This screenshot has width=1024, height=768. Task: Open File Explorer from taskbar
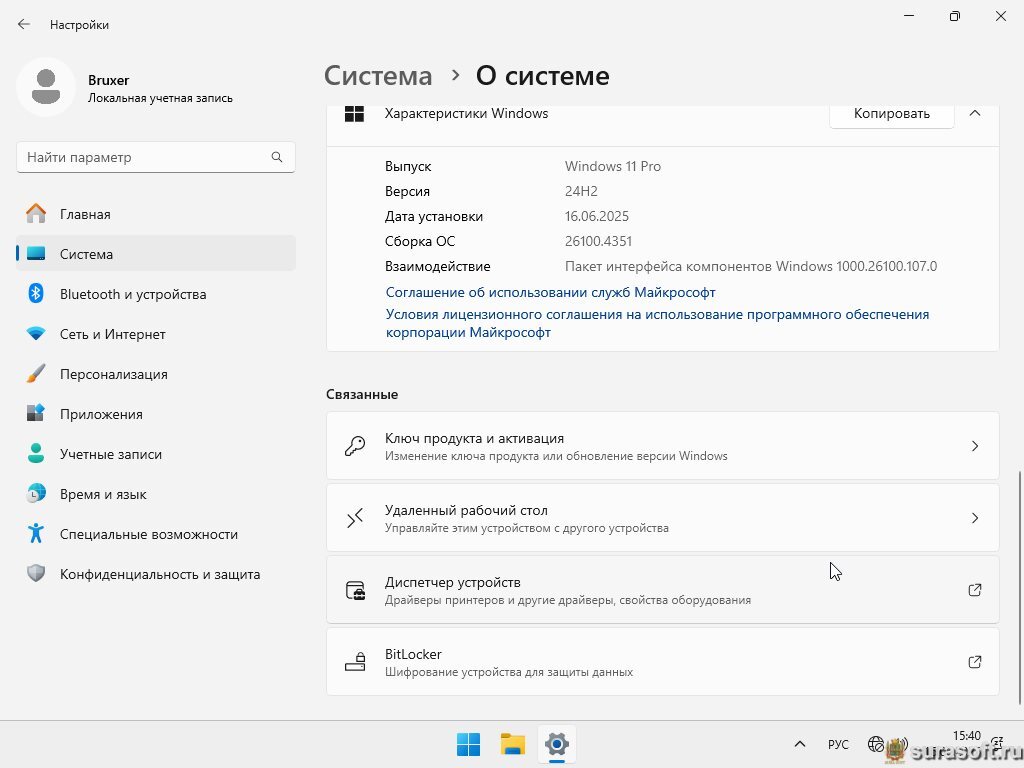pyautogui.click(x=513, y=744)
